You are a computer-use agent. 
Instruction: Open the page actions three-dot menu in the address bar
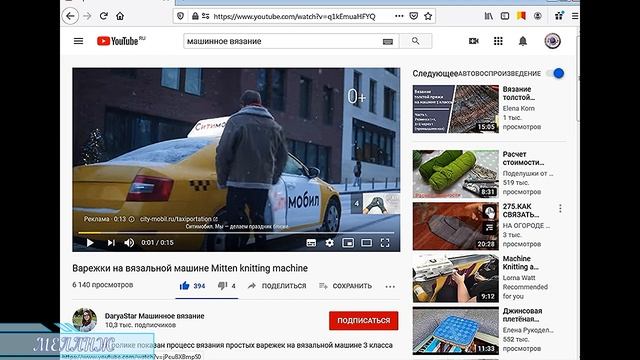(399, 16)
